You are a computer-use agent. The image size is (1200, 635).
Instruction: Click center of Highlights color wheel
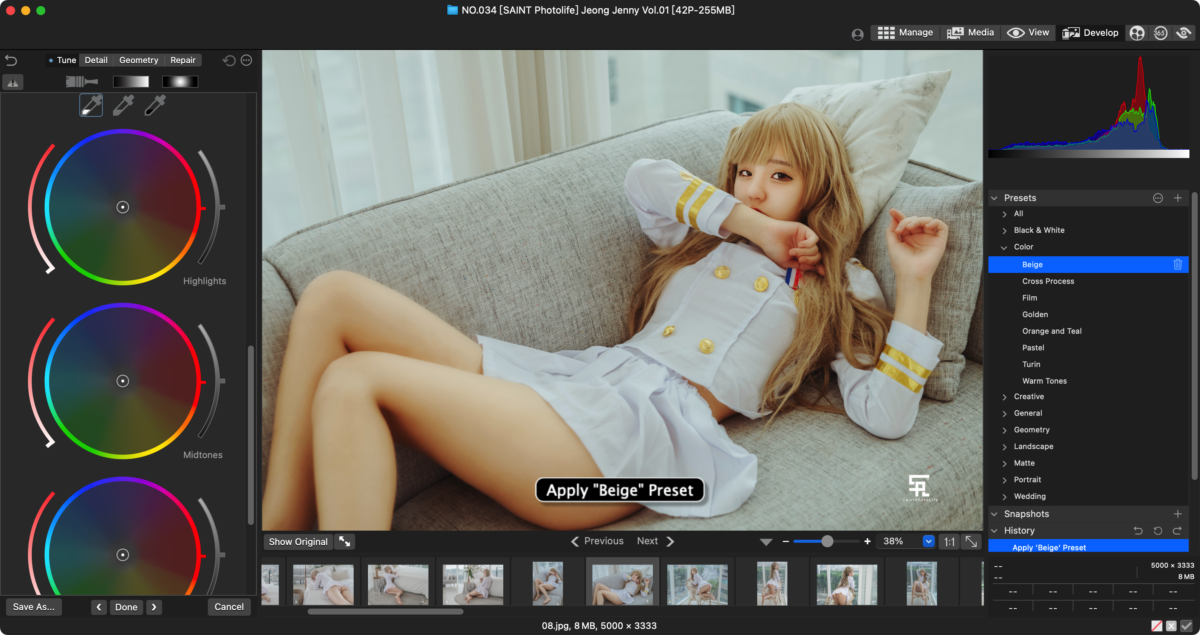[x=122, y=207]
